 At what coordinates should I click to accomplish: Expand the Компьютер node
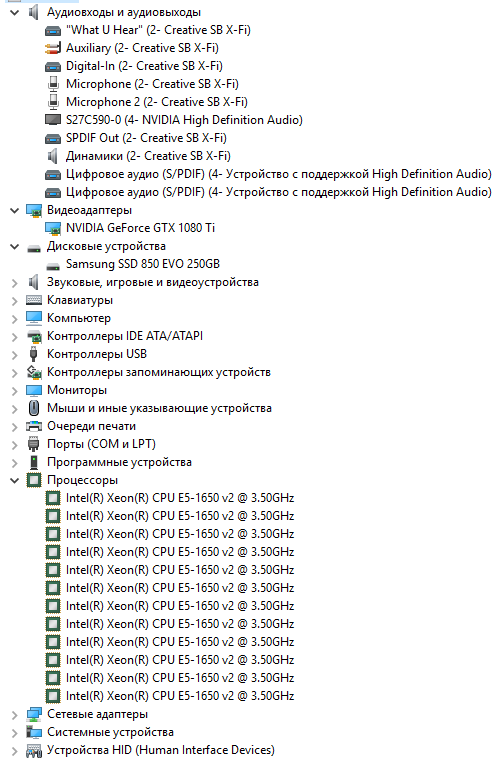click(15, 319)
